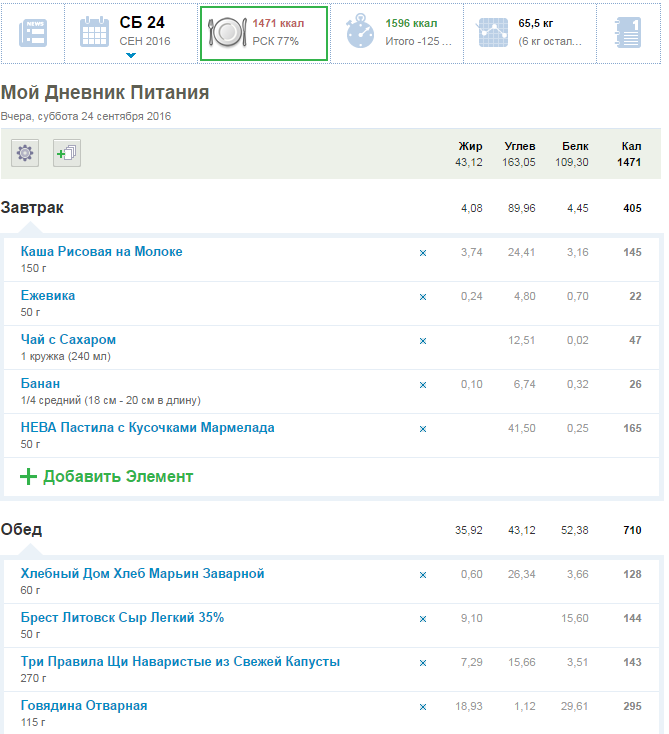Remove Брест Литовск Сыр Легкий 35%

(x=422, y=619)
